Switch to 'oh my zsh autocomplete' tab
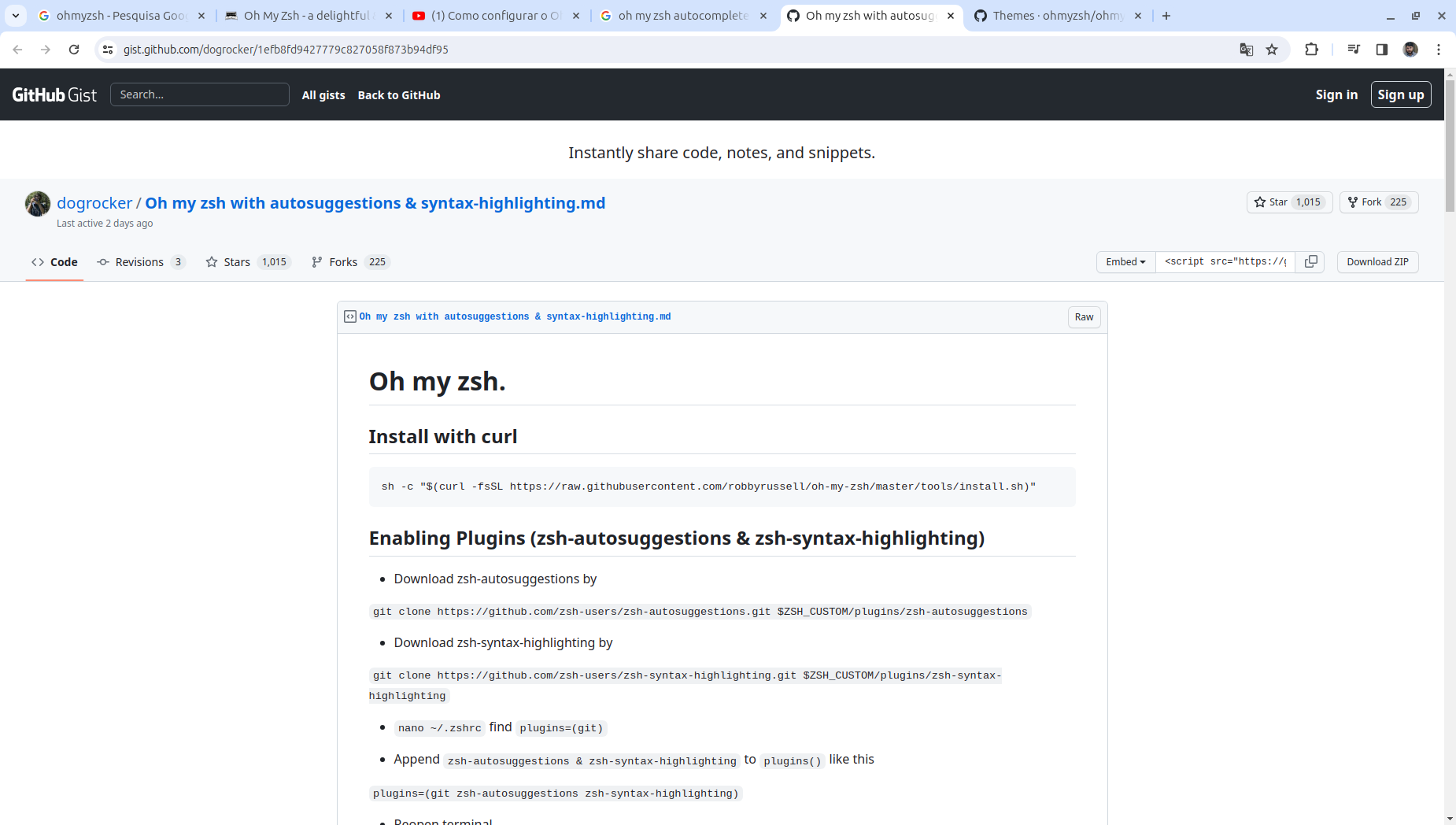Screen dimensions: 1456x825 (x=683, y=16)
